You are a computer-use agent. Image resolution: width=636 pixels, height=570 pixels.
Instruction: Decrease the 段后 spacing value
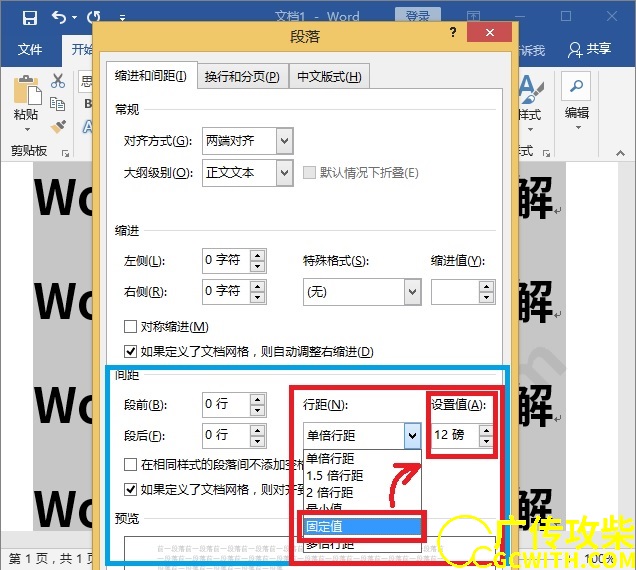point(258,441)
